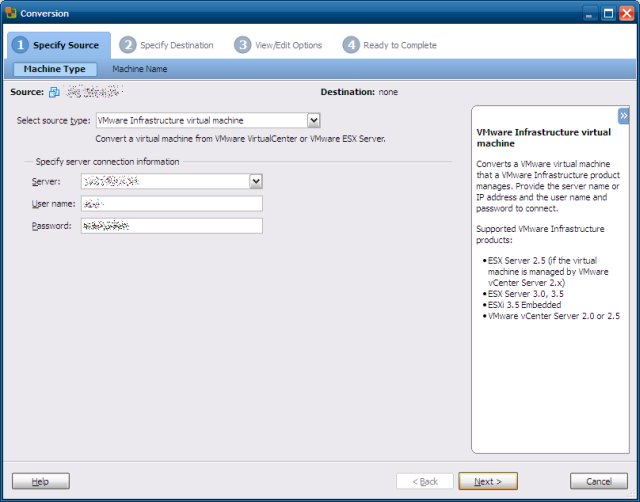Screen dimensions: 640x502
Task: Focus the User name field
Action: point(172,204)
